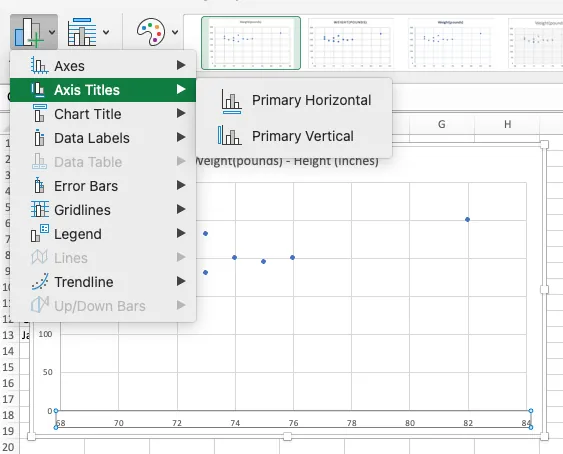Click the horizontal axis label 80

click(x=410, y=423)
